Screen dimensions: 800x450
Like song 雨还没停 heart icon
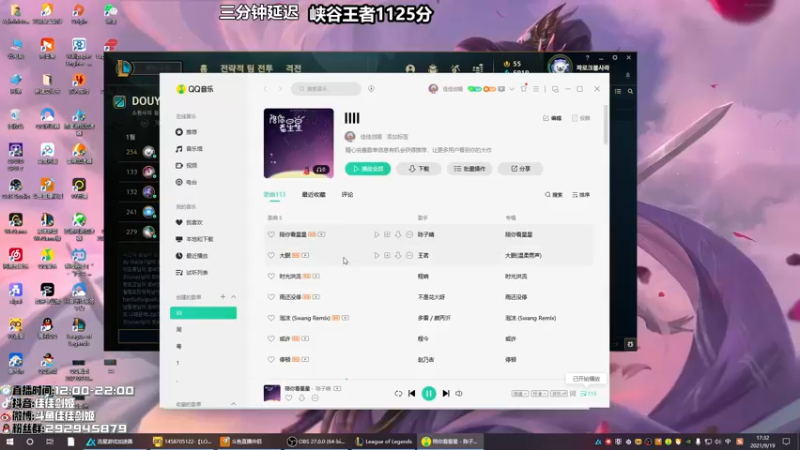pyautogui.click(x=271, y=297)
